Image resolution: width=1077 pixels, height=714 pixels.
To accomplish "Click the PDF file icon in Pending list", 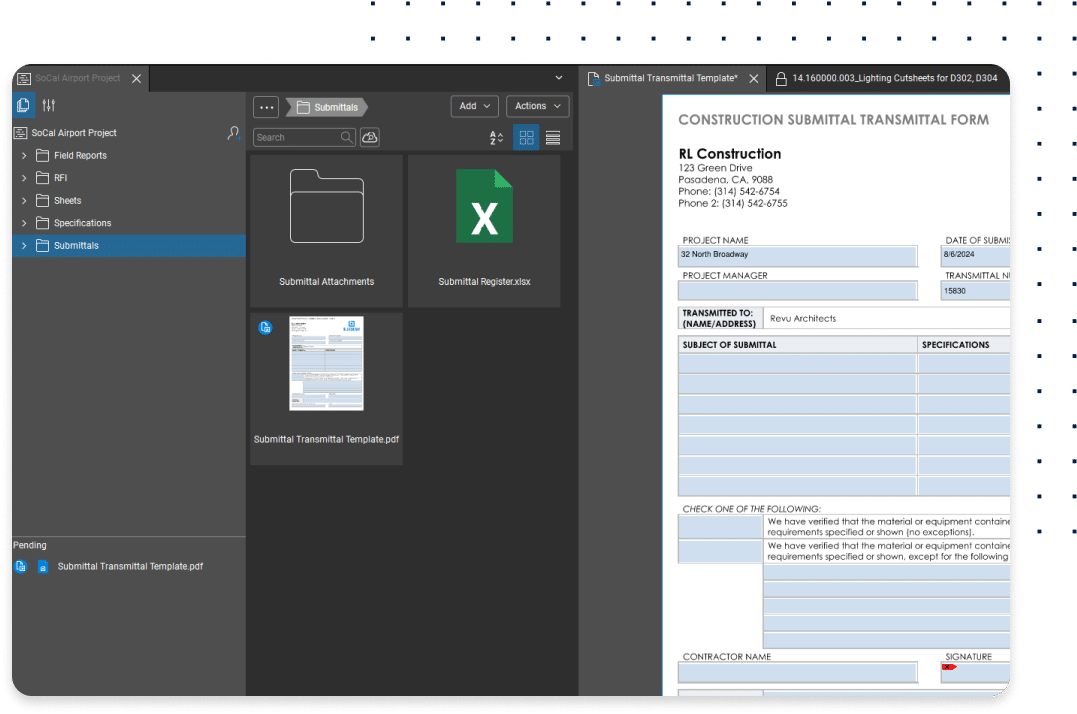I will click(x=43, y=566).
